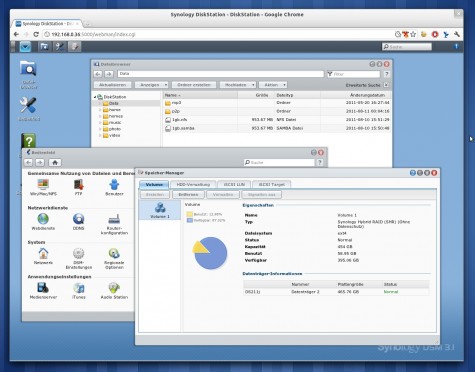Open the Bedienfeld desktop icon with tools

pos(29,109)
